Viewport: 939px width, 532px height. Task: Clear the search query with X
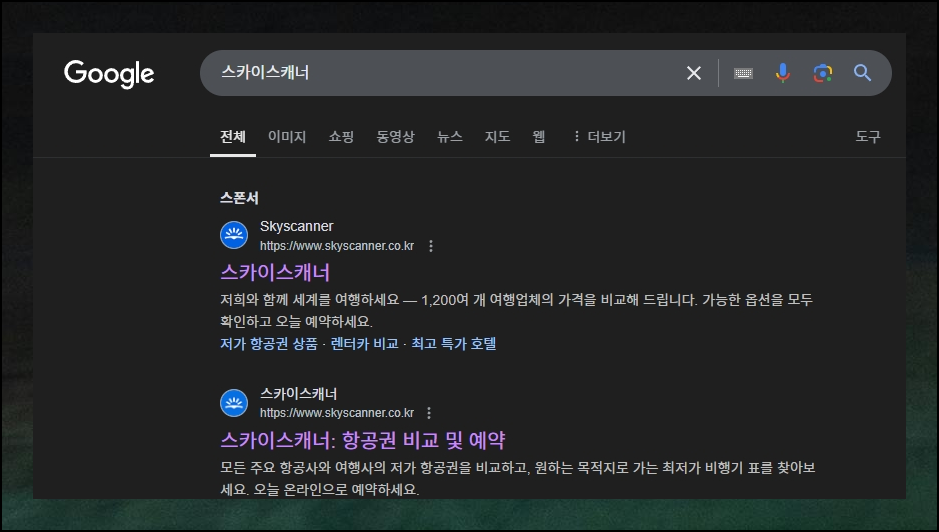tap(693, 73)
